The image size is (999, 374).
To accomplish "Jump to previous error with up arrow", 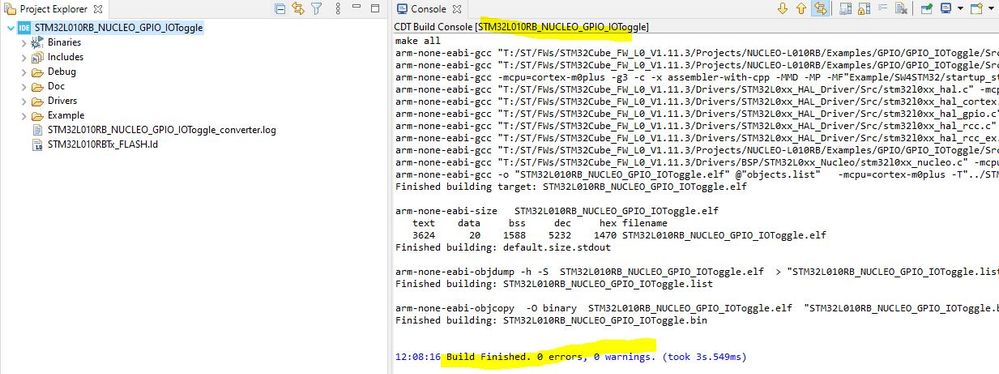I will tap(801, 9).
